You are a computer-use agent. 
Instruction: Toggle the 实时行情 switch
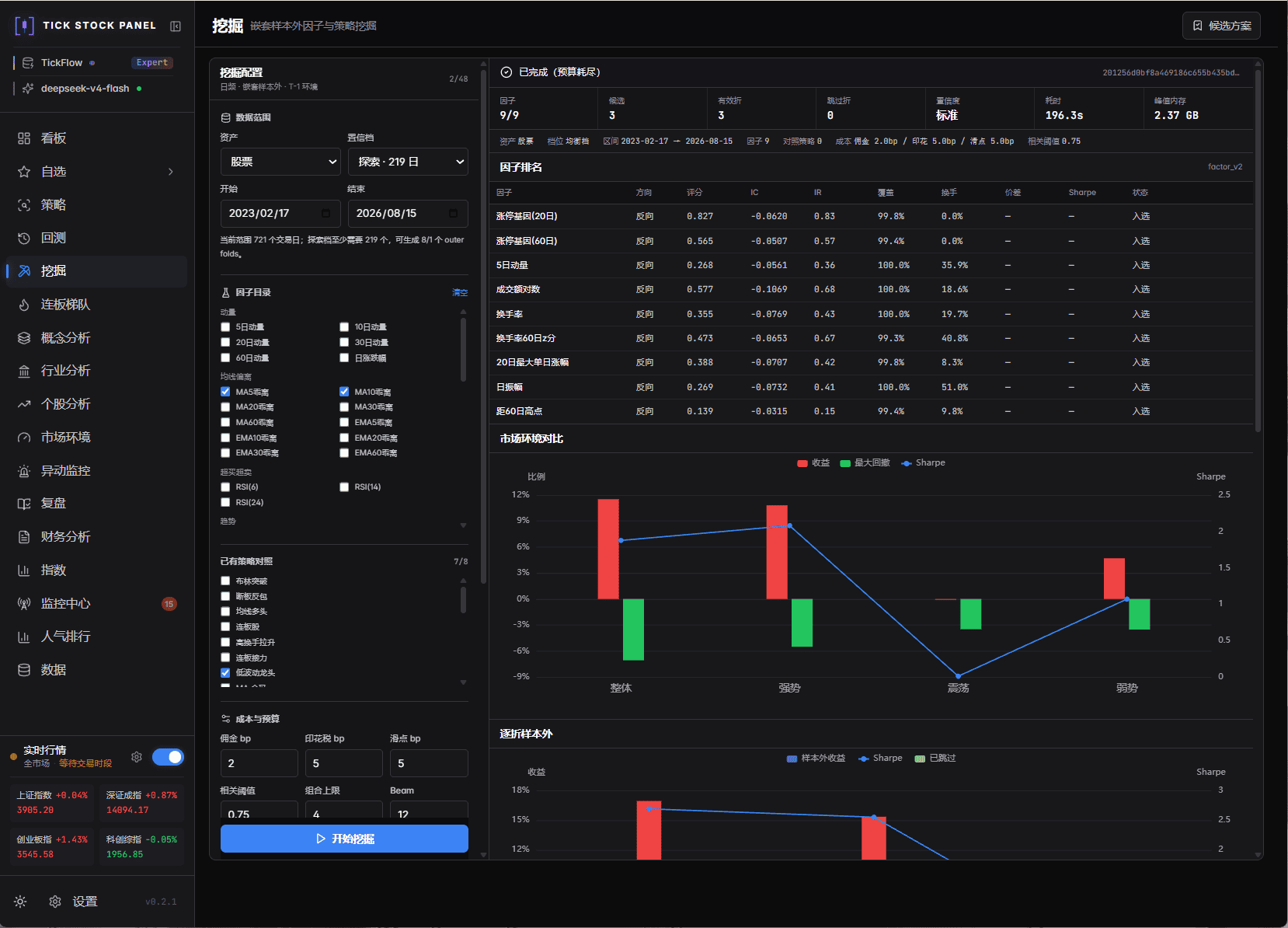click(x=168, y=757)
